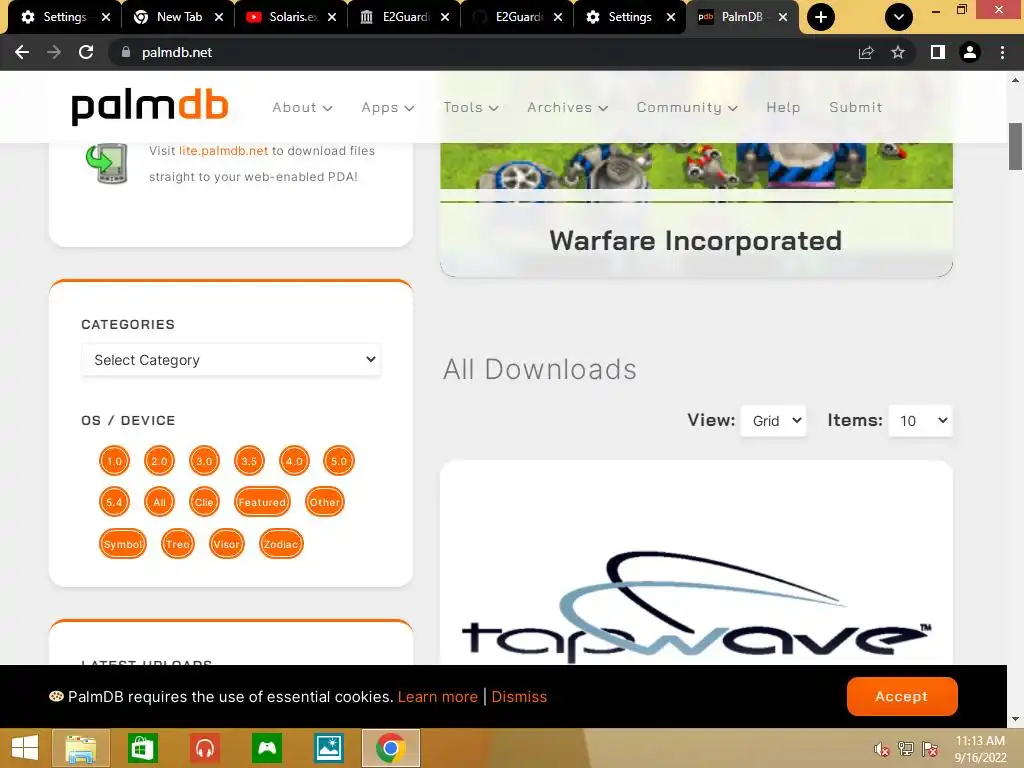This screenshot has height=768, width=1024.
Task: Switch to the New Tab tab
Action: click(x=178, y=17)
